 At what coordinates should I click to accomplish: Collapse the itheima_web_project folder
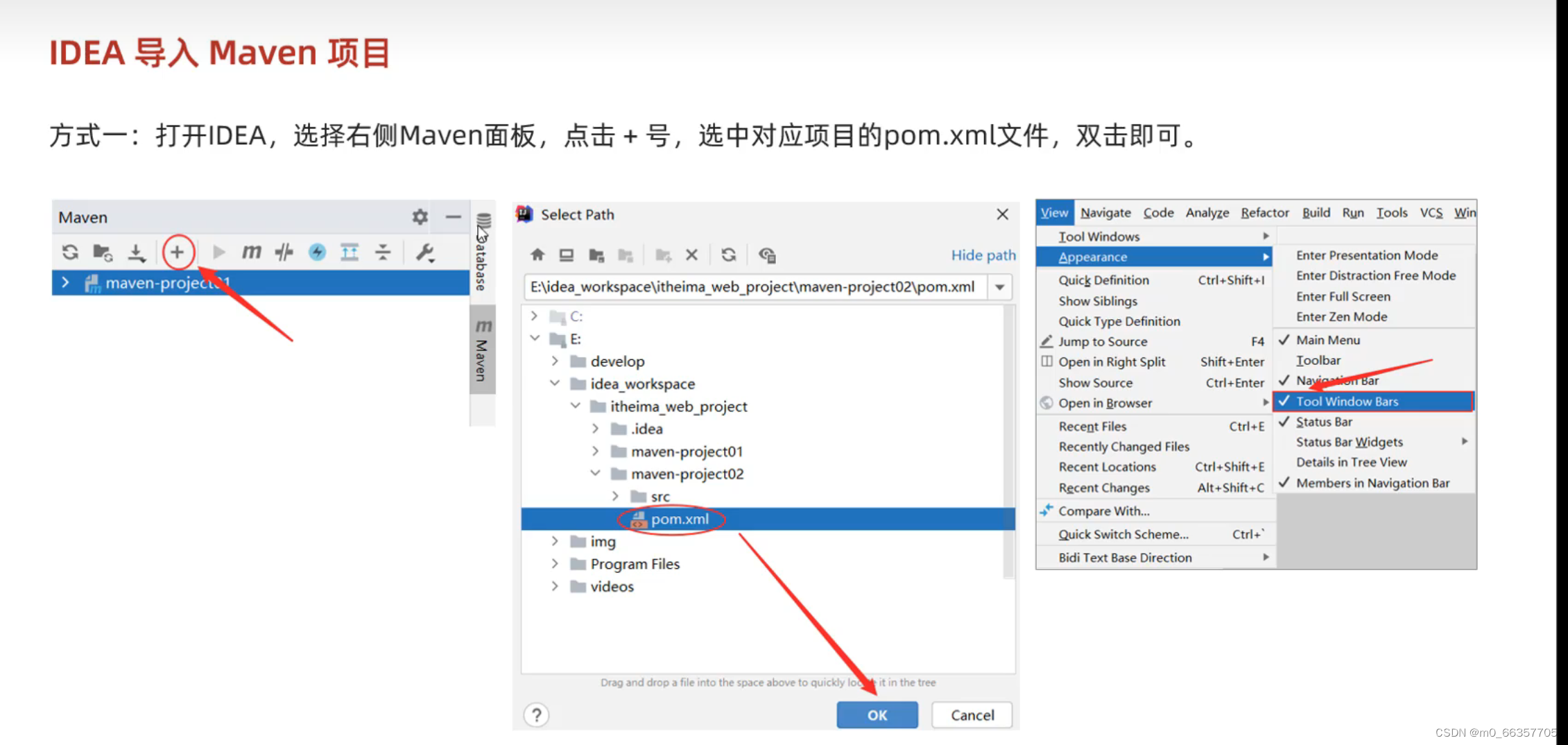pyautogui.click(x=575, y=406)
